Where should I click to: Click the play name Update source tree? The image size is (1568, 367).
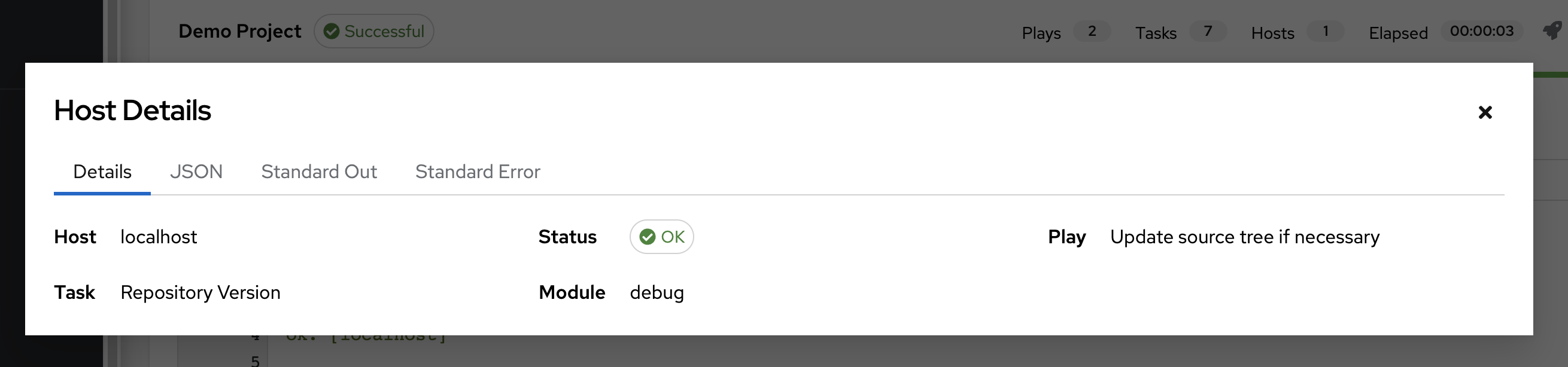(1245, 237)
